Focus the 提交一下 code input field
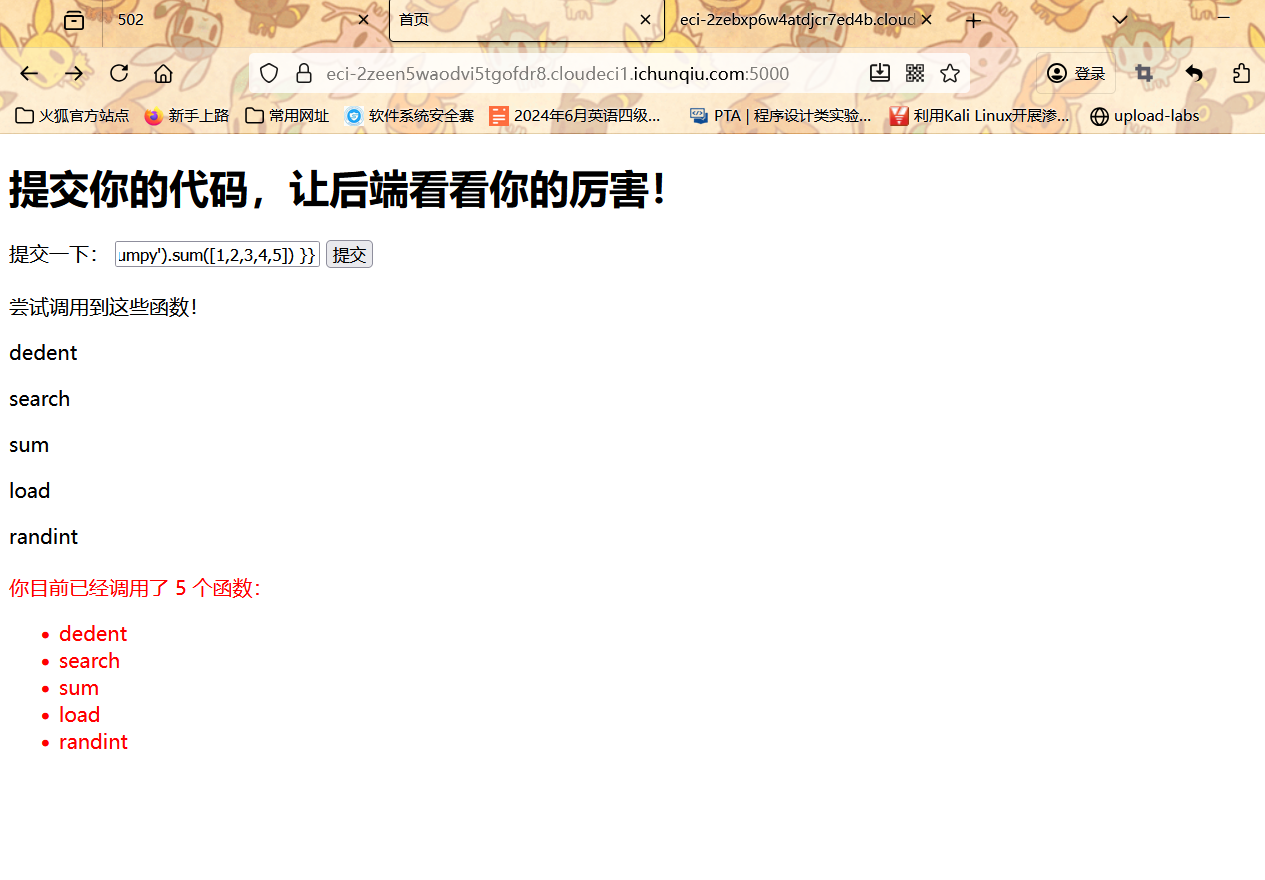Image resolution: width=1265 pixels, height=880 pixels. click(x=217, y=255)
